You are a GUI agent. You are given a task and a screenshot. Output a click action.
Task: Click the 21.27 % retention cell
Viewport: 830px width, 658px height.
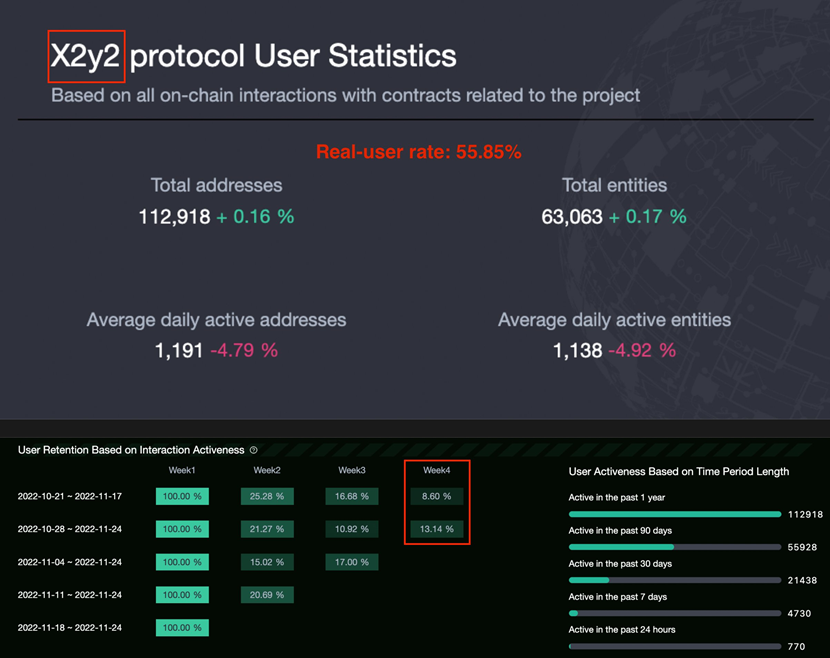click(x=267, y=529)
